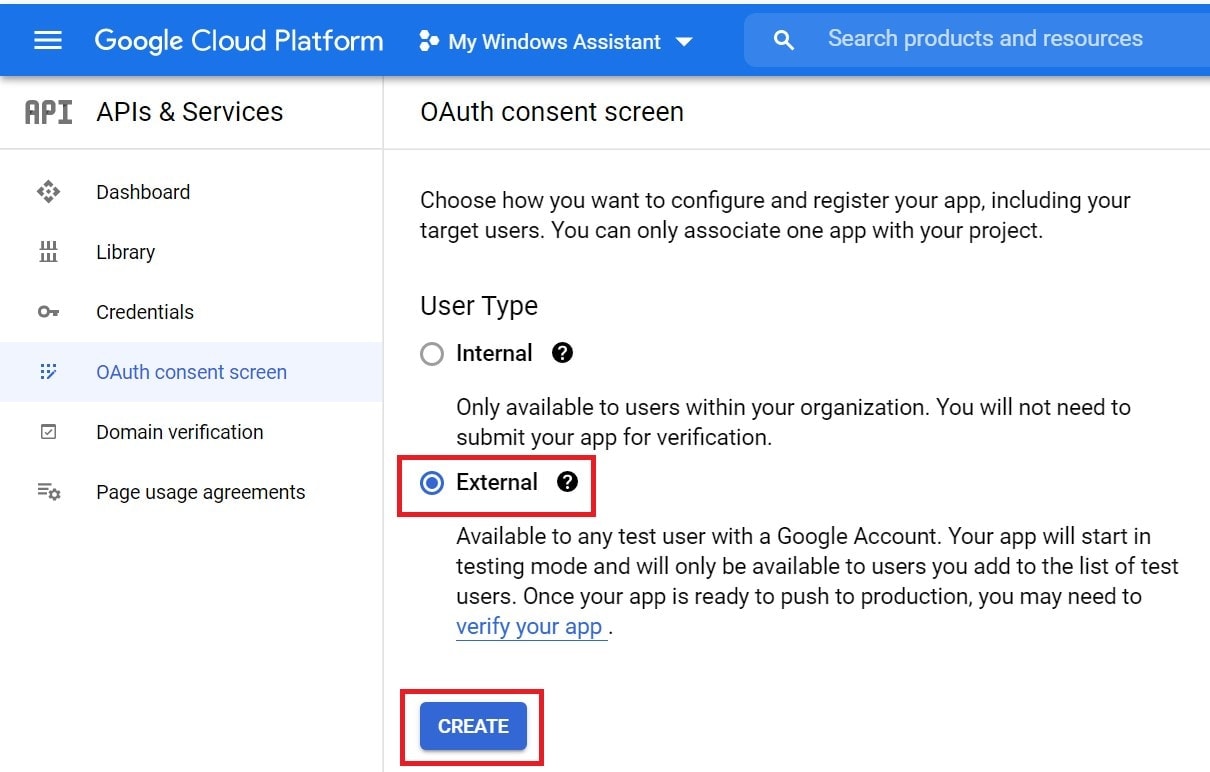Click the project hexagon icon beside My Windows Assistant
The image size is (1210, 772).
429,41
